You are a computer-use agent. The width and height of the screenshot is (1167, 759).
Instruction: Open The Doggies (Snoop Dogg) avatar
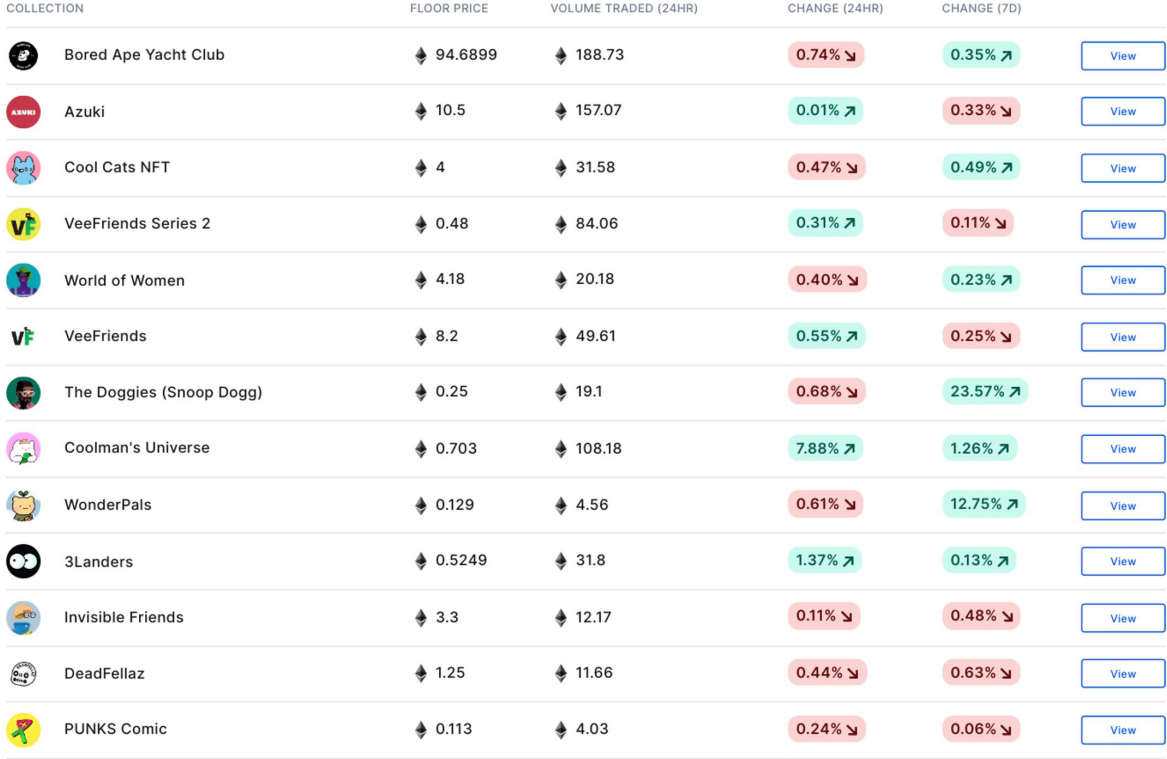(x=23, y=393)
